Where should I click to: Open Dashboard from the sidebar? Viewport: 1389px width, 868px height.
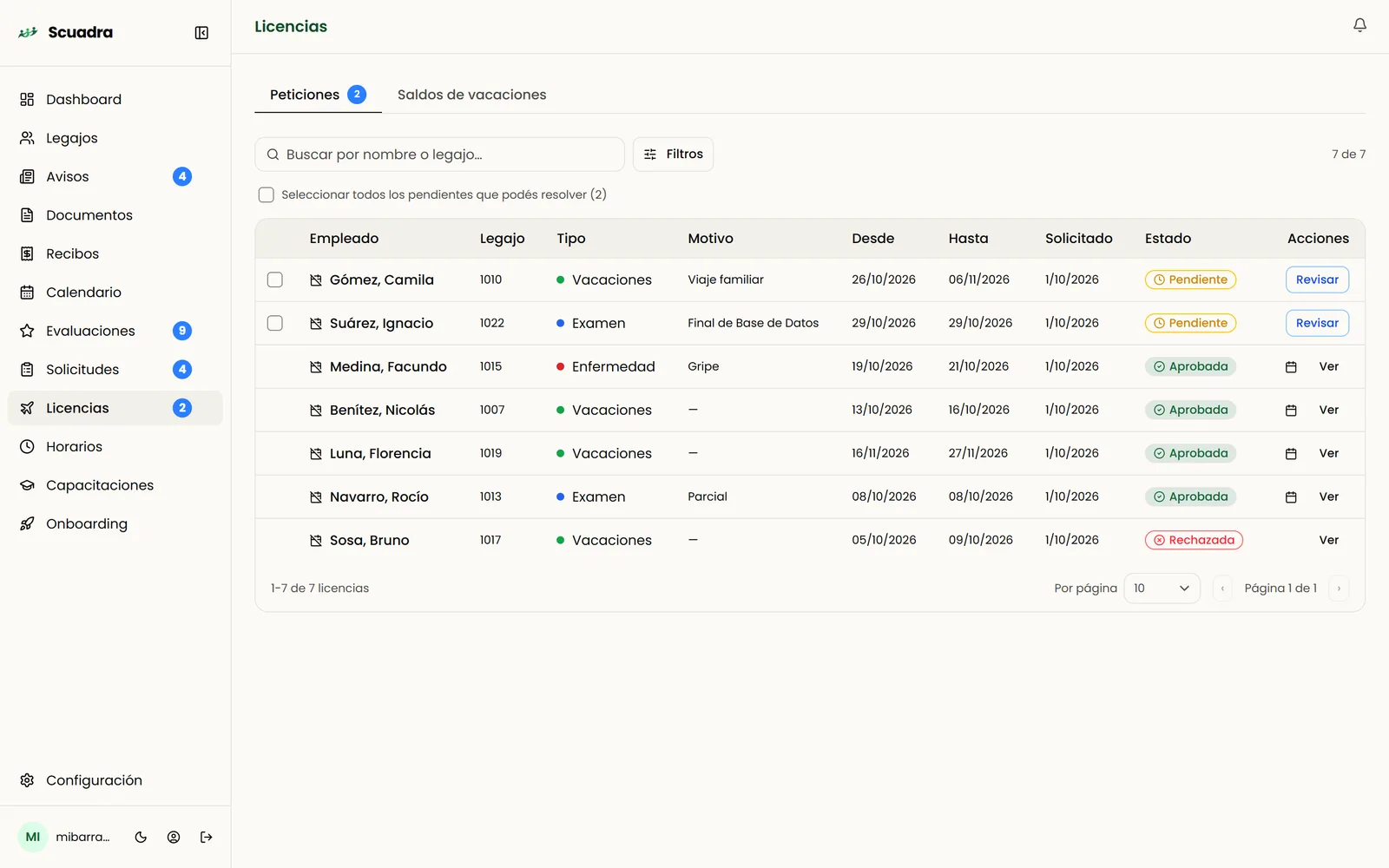pos(115,99)
